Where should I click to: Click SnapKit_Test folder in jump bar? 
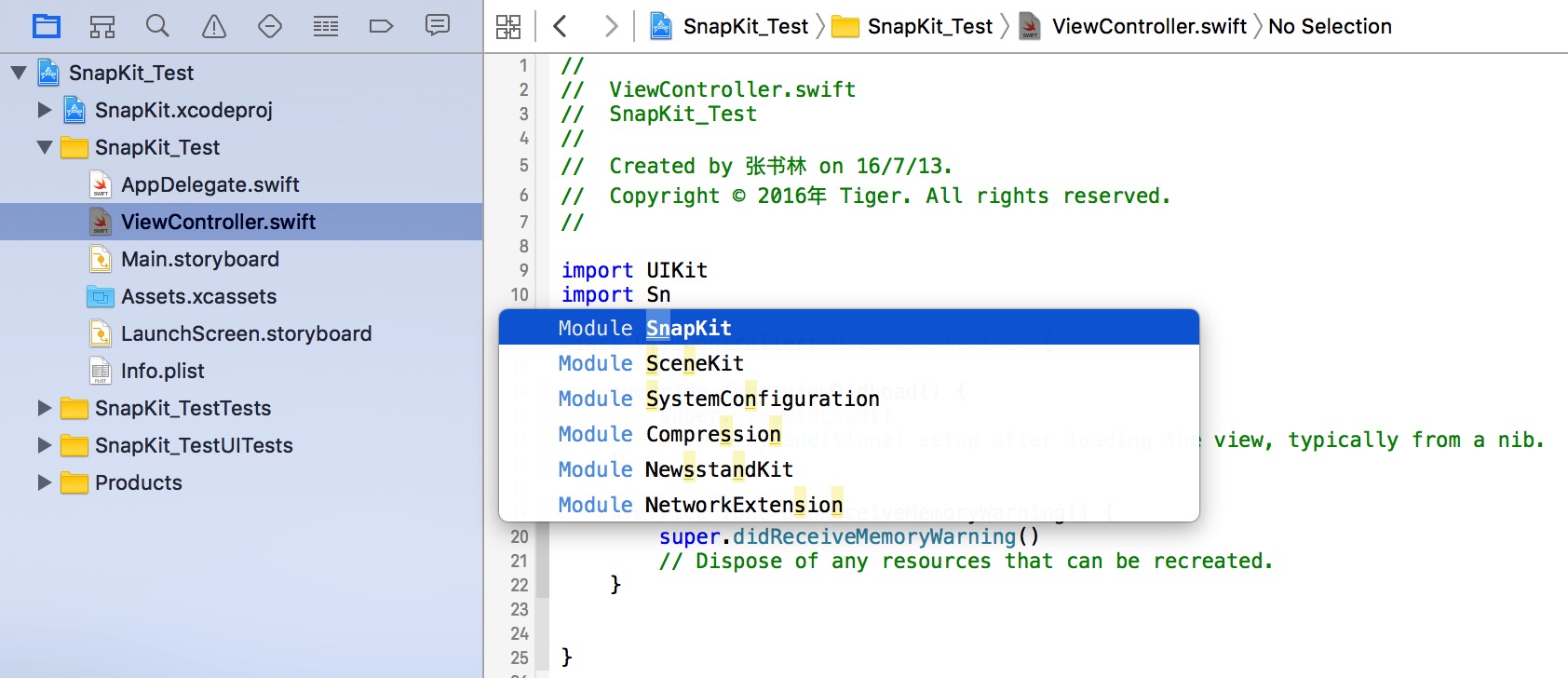930,26
